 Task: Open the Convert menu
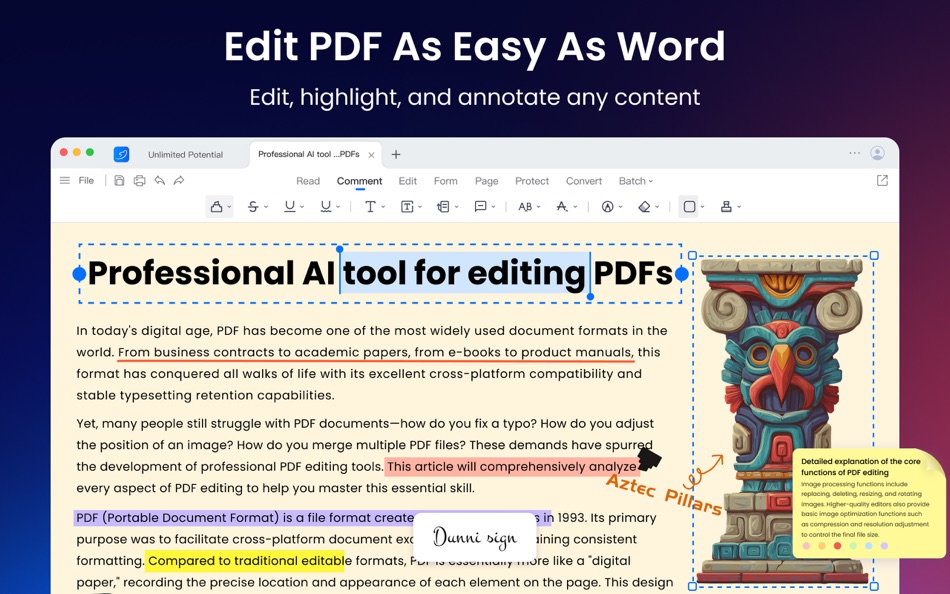click(x=584, y=181)
